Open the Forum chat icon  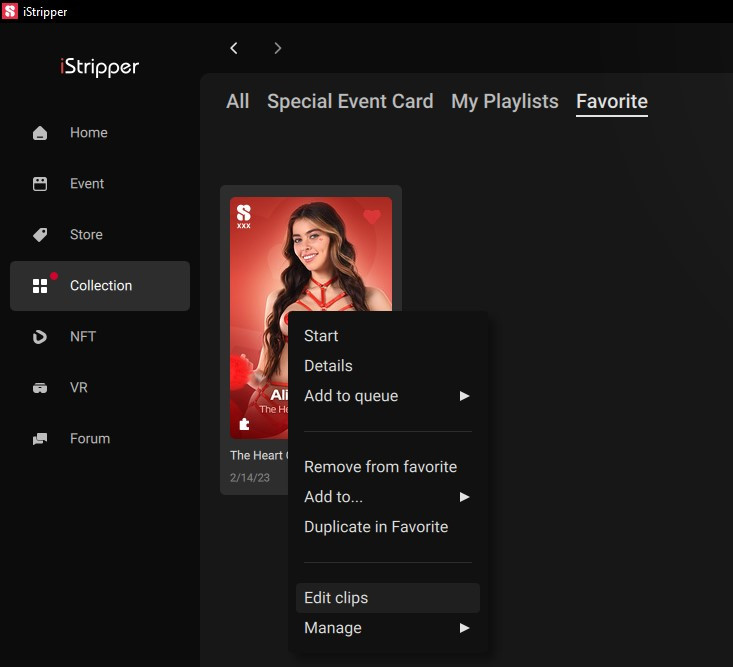pos(40,439)
